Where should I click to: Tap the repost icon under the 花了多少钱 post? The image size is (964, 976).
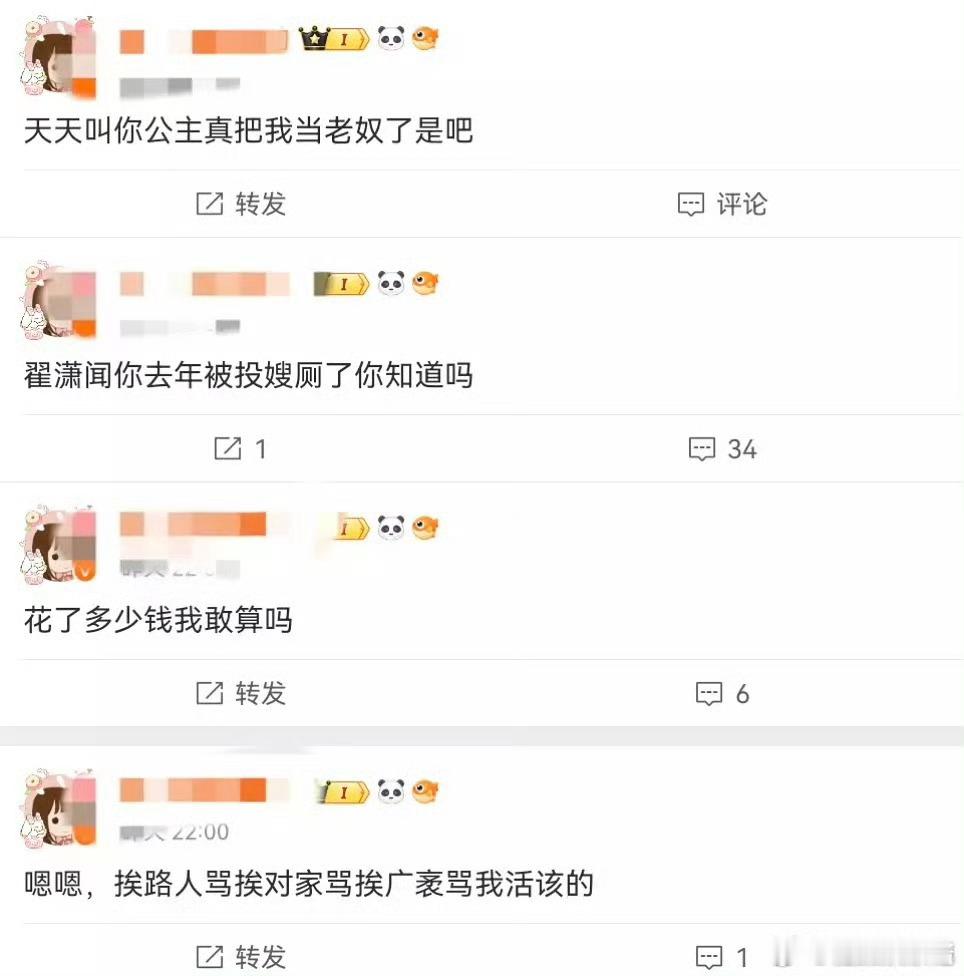click(209, 693)
